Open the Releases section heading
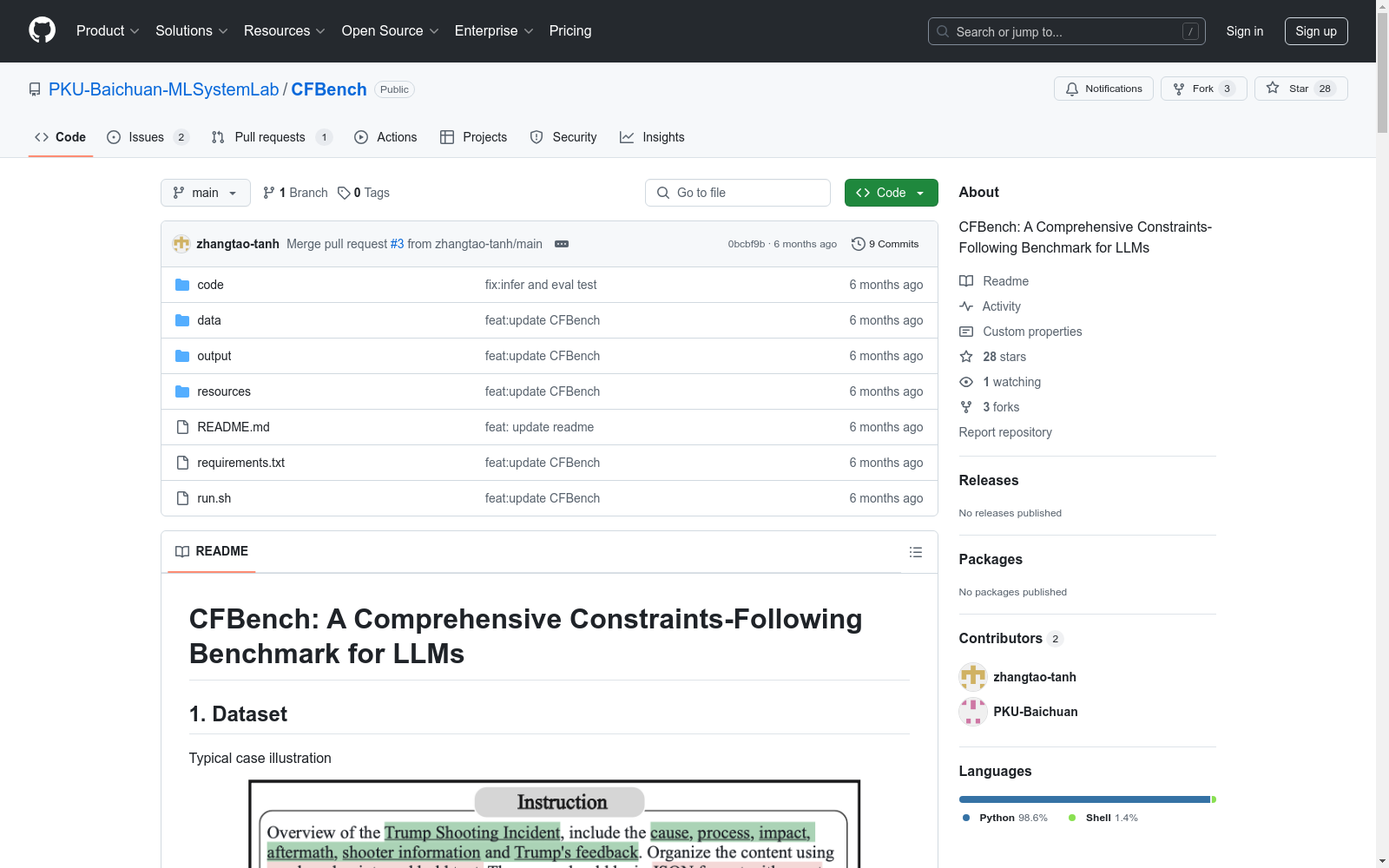 point(989,480)
